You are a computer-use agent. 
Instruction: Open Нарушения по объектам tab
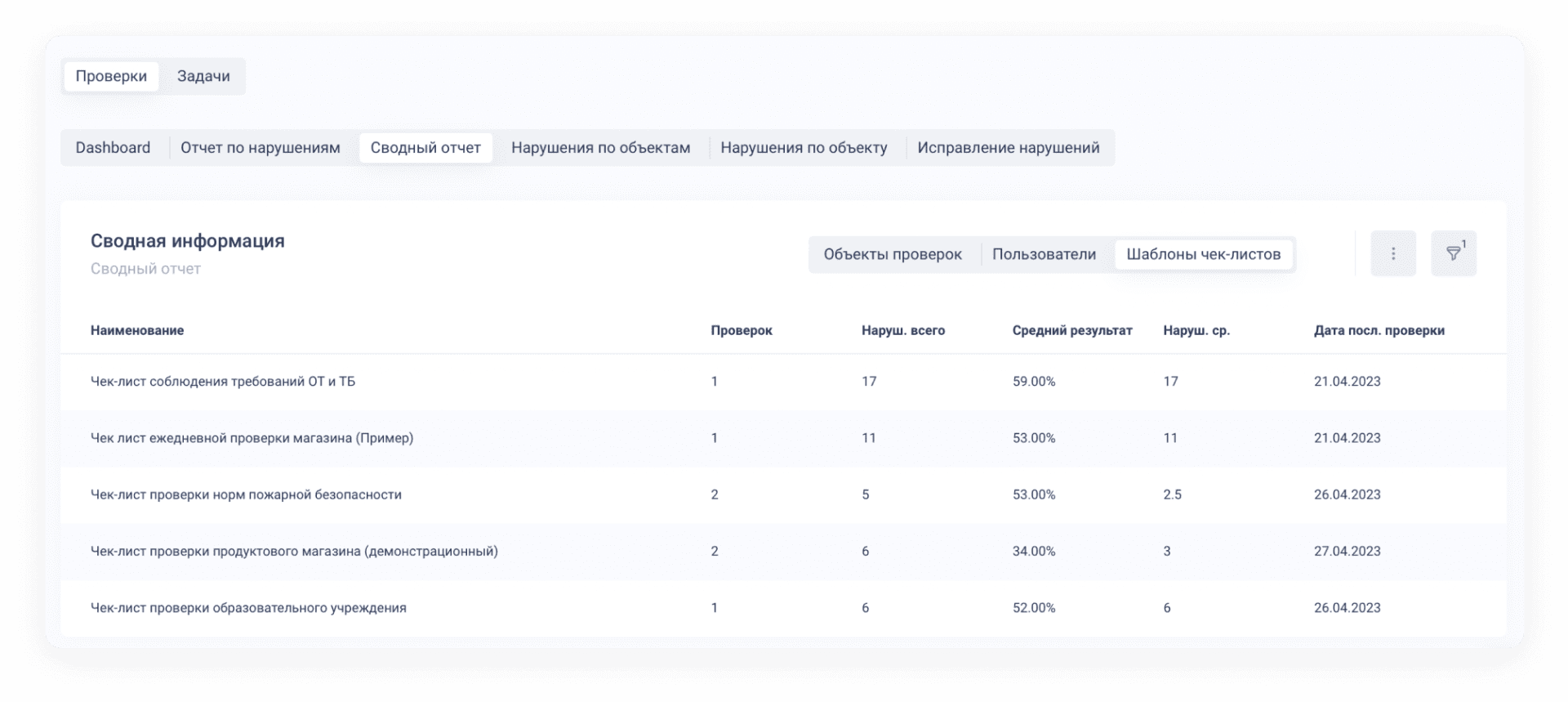600,148
